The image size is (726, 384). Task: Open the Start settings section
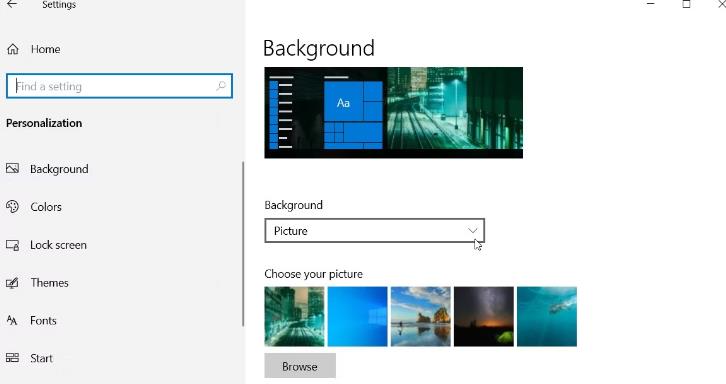coord(42,358)
